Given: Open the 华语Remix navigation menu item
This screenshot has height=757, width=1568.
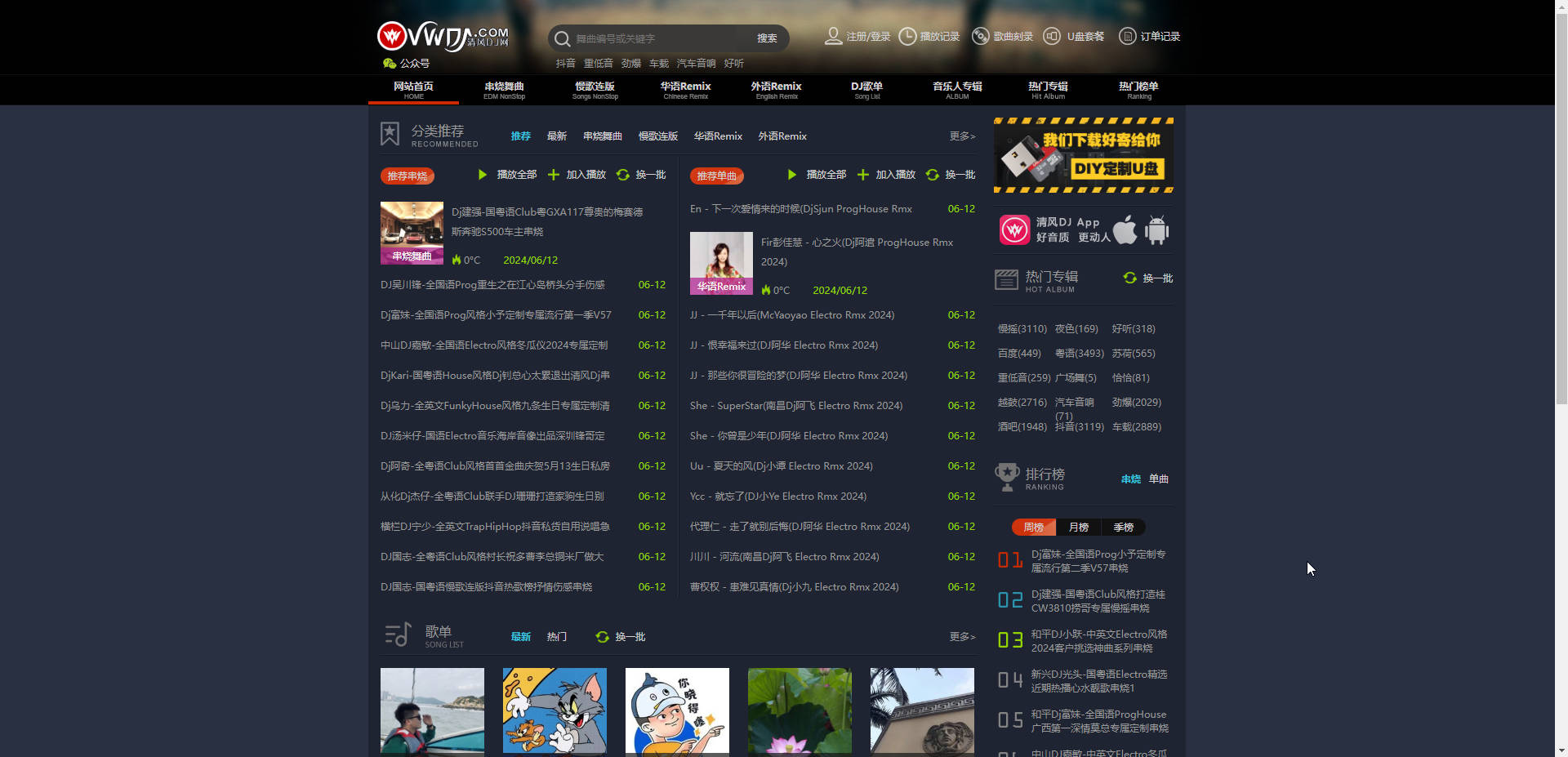Looking at the screenshot, I should [685, 90].
